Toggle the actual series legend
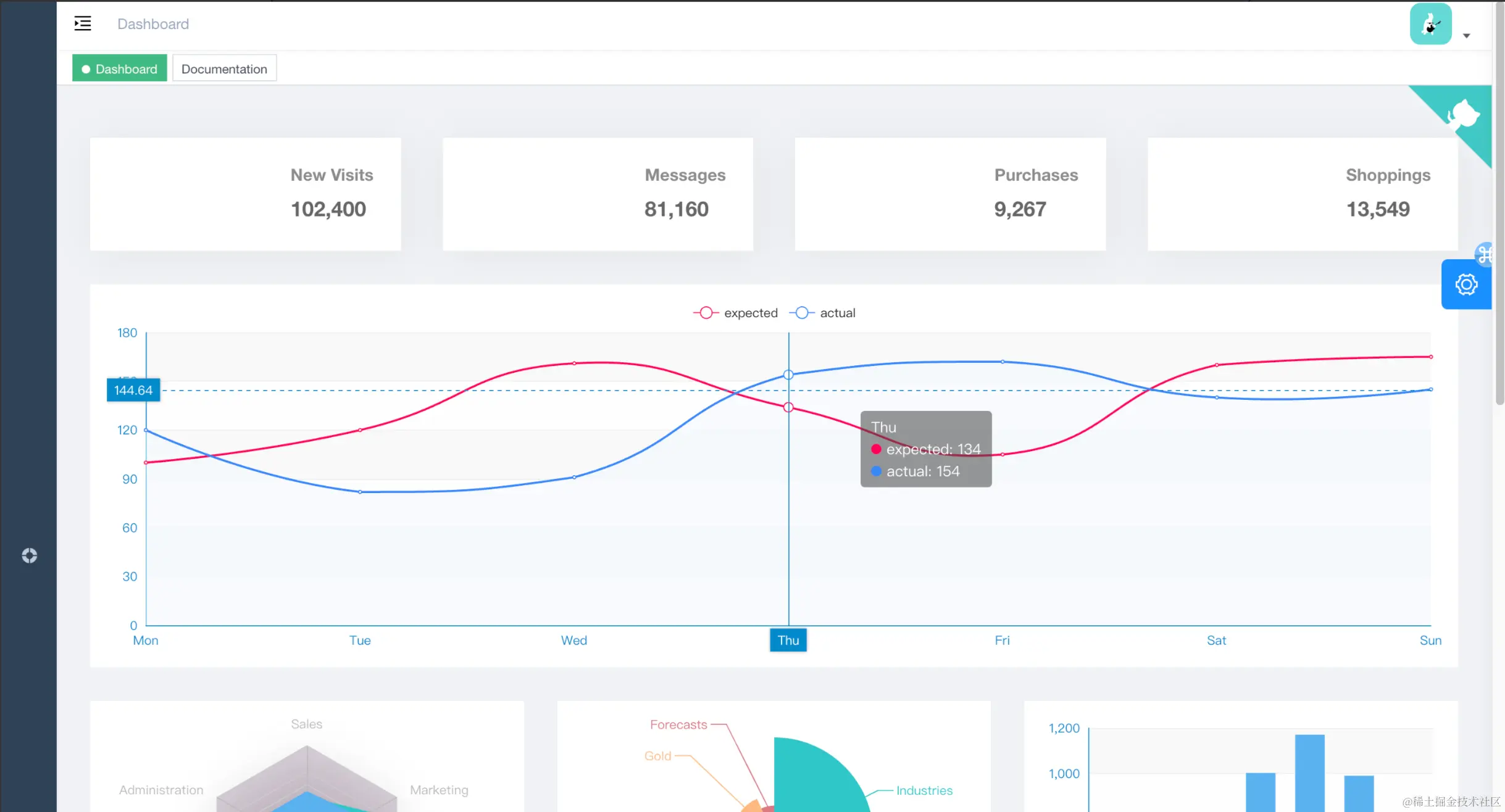1505x812 pixels. (x=823, y=313)
